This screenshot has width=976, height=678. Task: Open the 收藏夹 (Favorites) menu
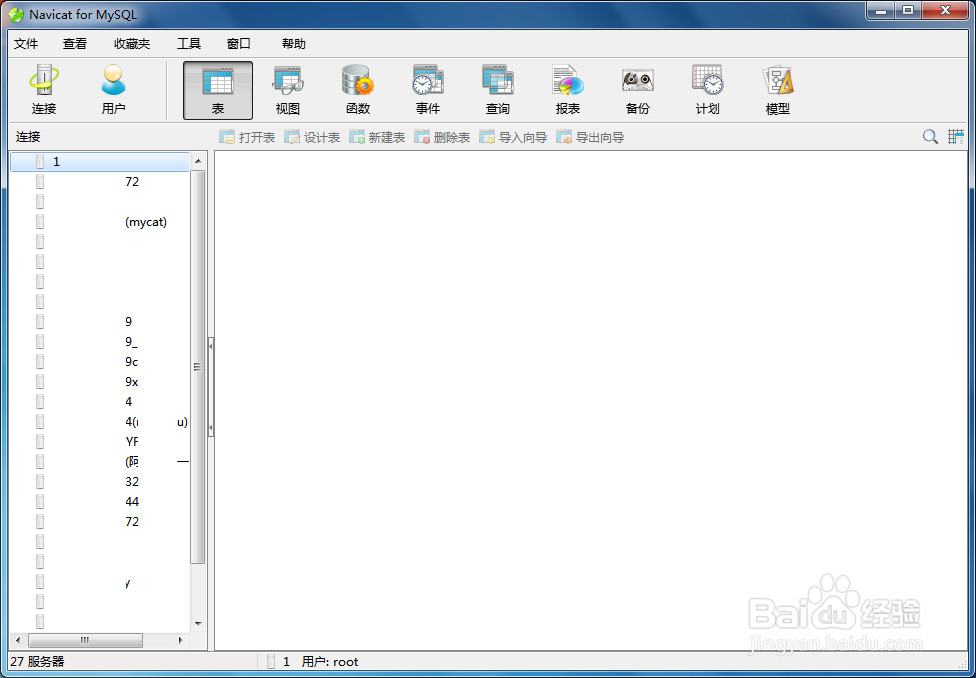pyautogui.click(x=132, y=44)
